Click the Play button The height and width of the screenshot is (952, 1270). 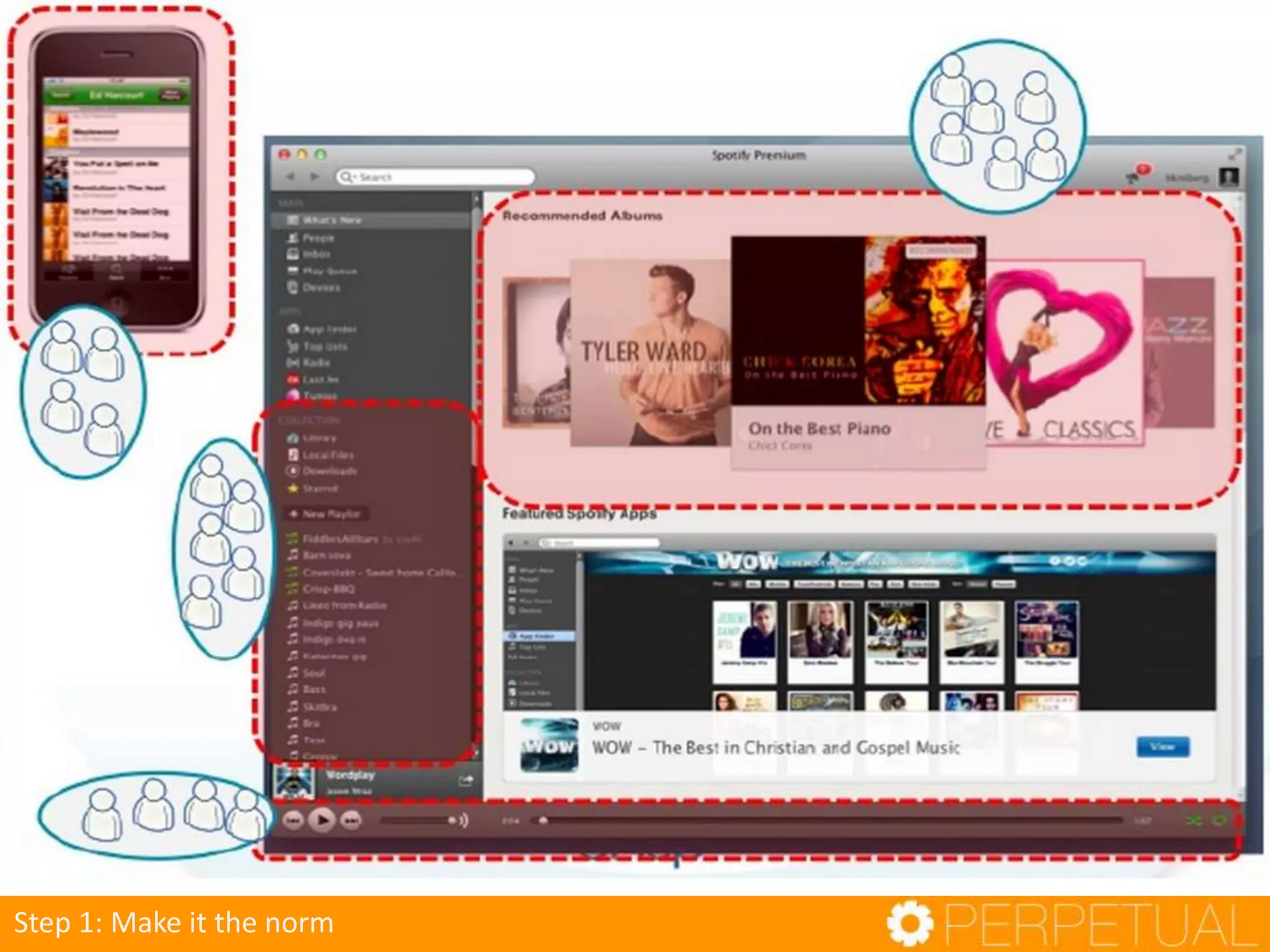point(322,821)
